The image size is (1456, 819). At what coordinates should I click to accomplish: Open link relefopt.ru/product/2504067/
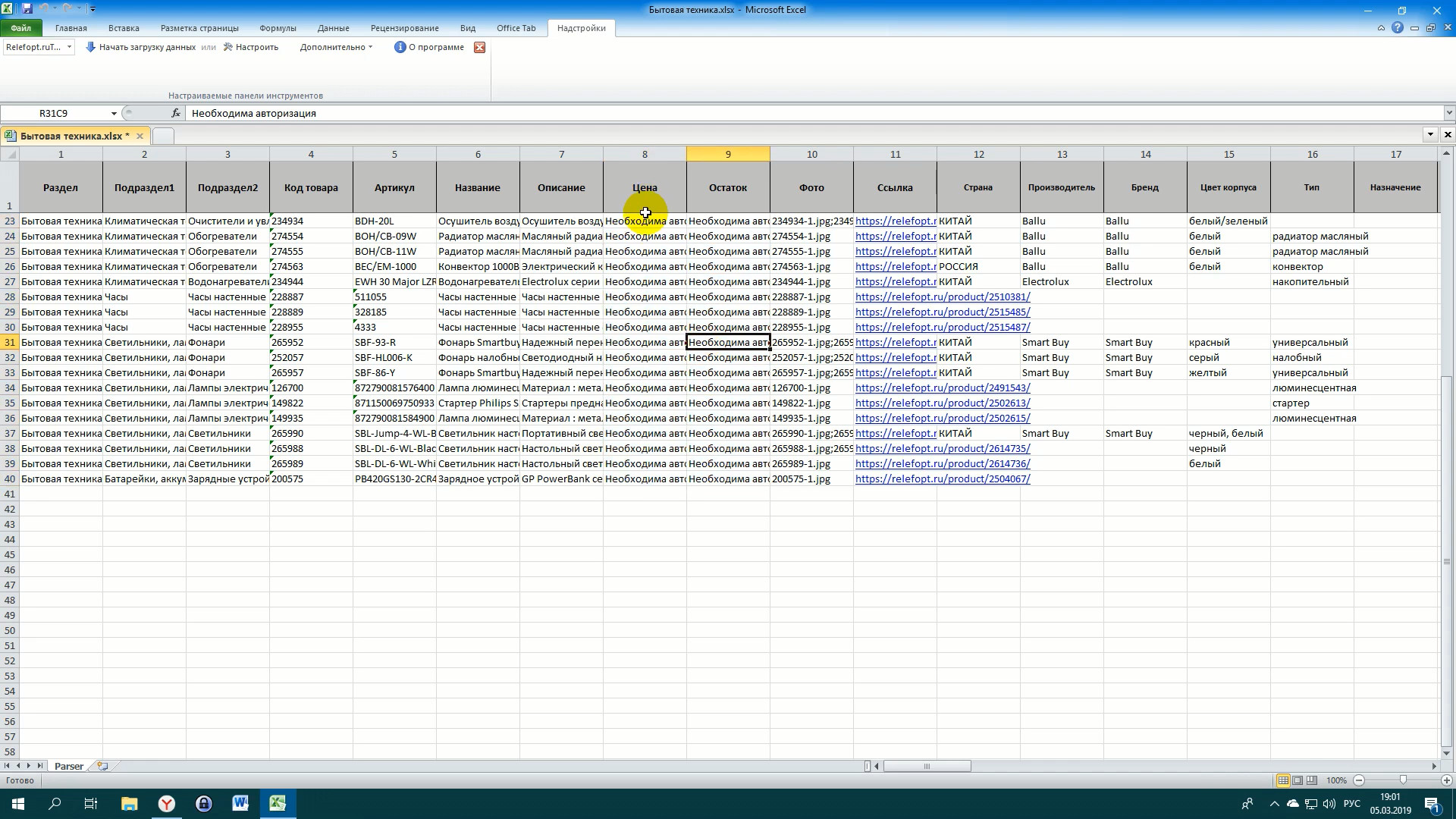tap(942, 479)
